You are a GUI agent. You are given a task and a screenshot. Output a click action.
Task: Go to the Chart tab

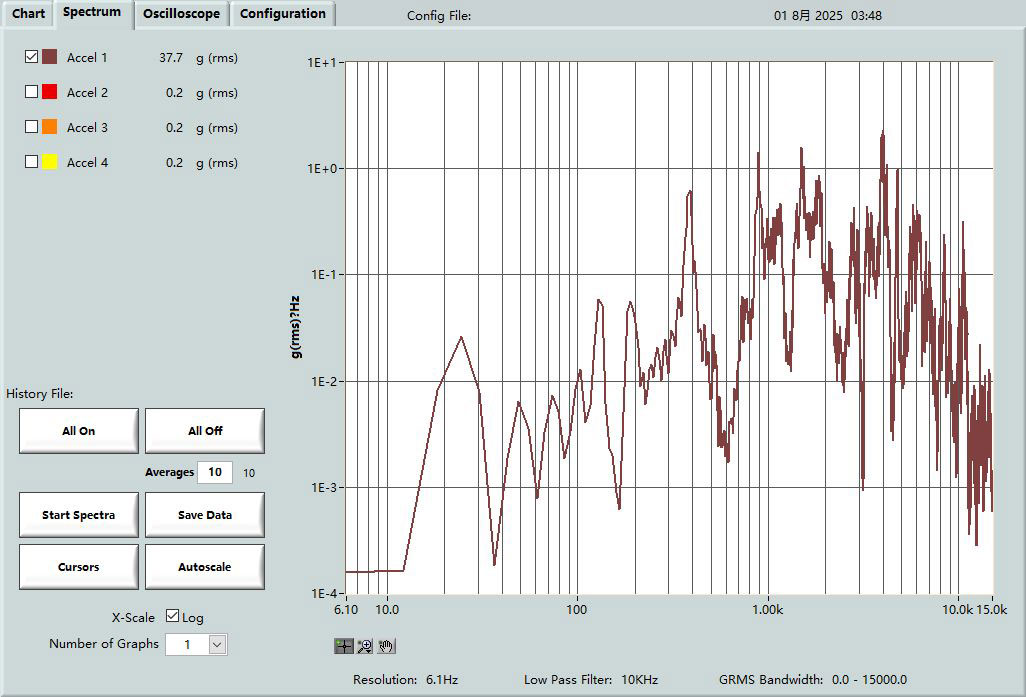point(28,14)
